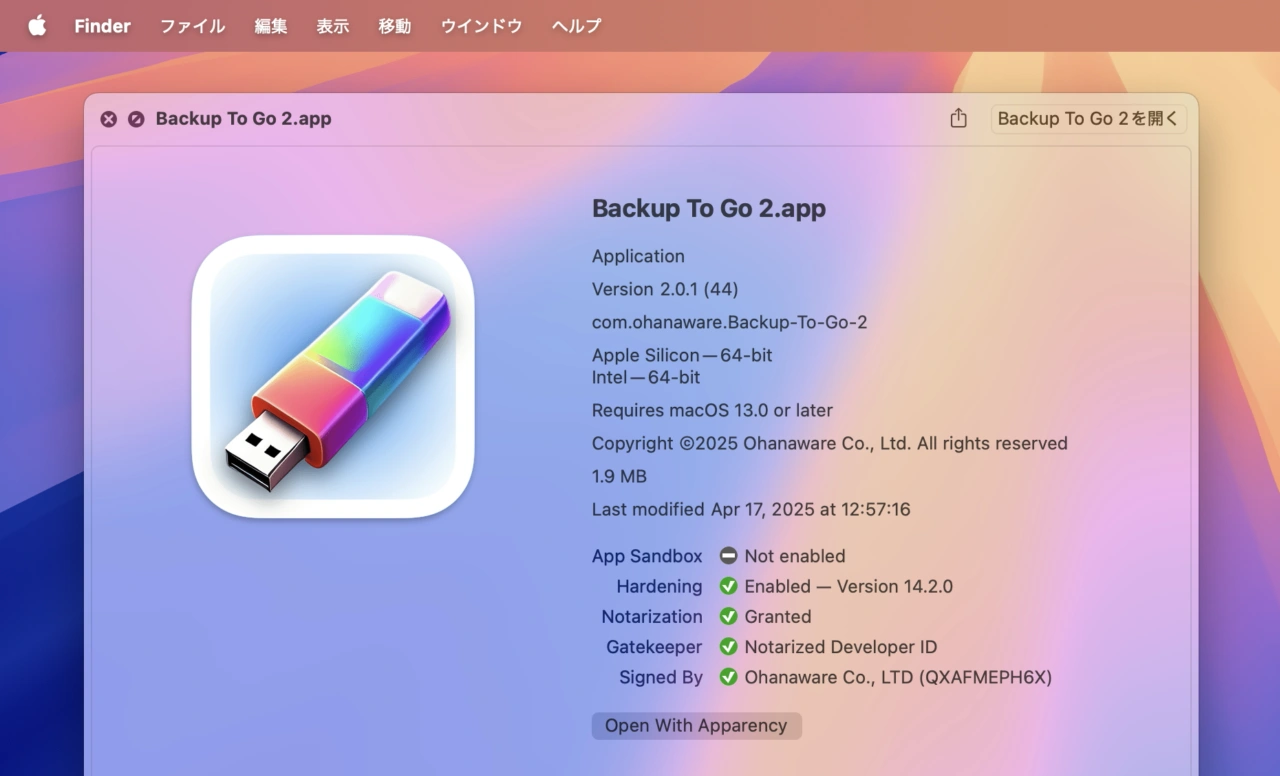
Task: Click the green checkmark beside Notarized Developer ID
Action: point(728,647)
